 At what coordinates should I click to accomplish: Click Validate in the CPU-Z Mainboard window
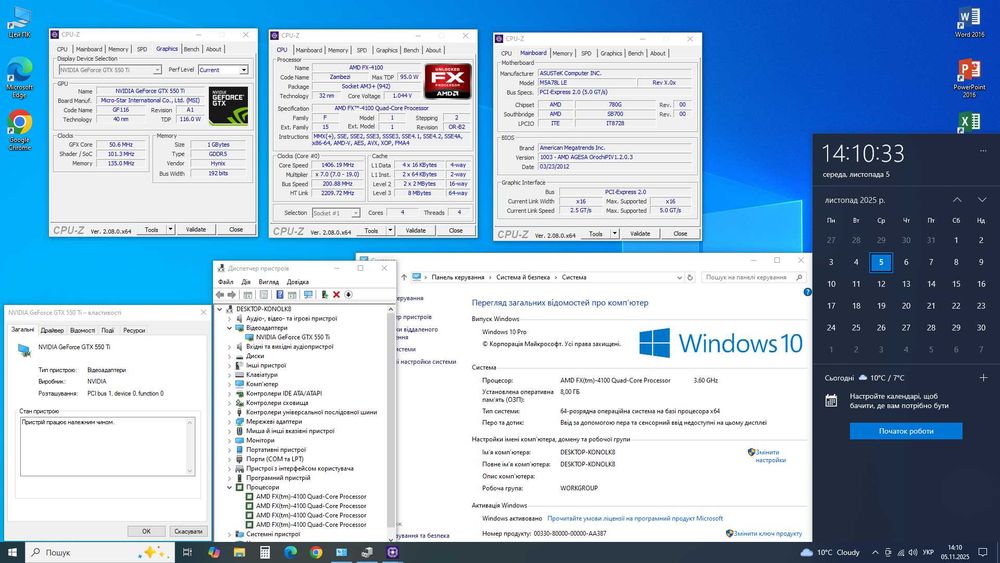[640, 234]
